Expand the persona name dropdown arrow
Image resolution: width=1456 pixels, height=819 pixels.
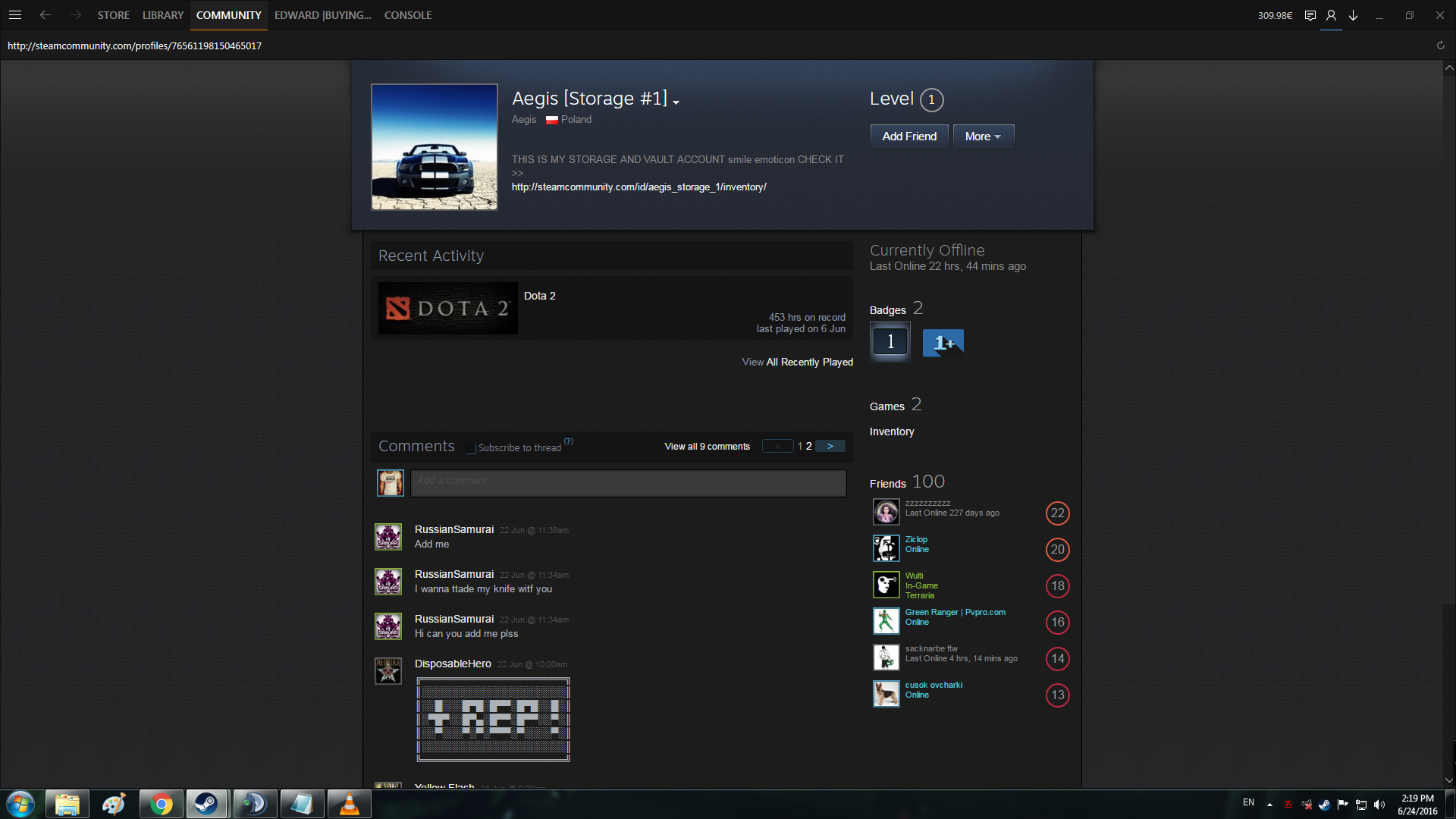676,102
